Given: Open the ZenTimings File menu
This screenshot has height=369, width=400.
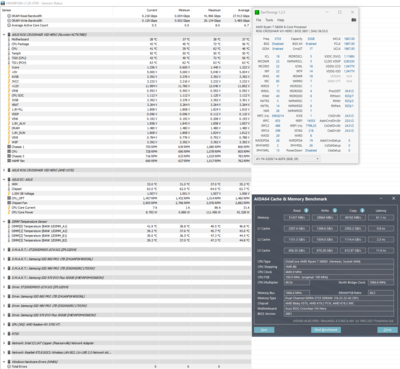Looking at the screenshot, I should pyautogui.click(x=258, y=20).
